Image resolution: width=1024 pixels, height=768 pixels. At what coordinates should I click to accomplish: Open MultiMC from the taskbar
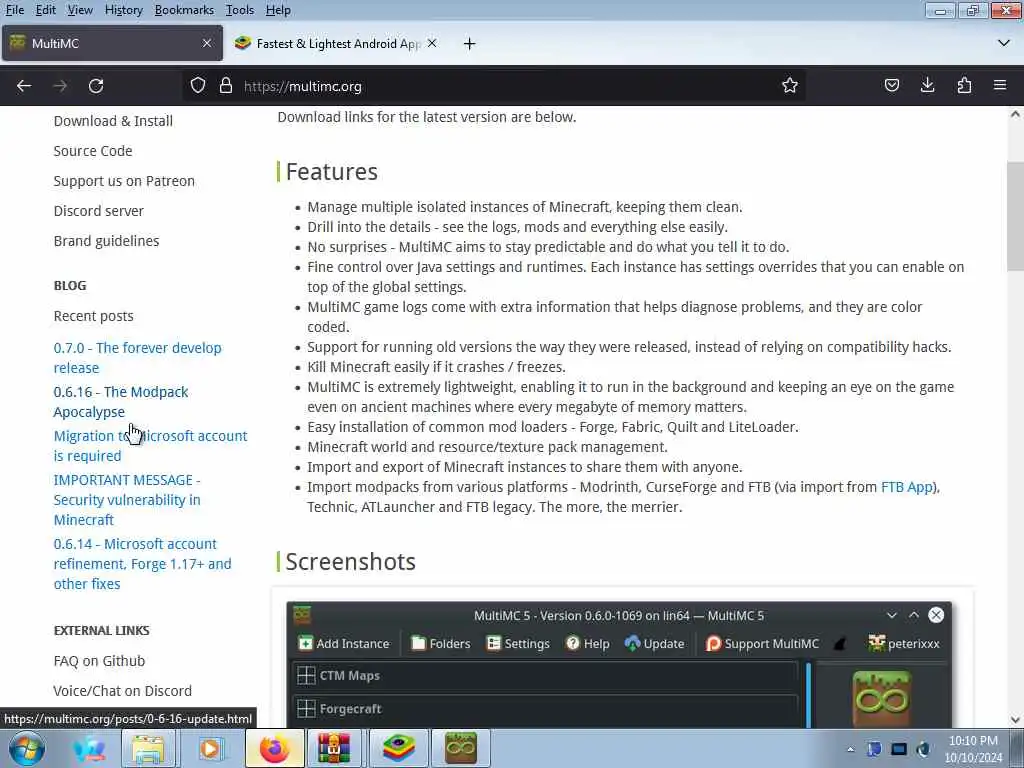click(x=461, y=748)
